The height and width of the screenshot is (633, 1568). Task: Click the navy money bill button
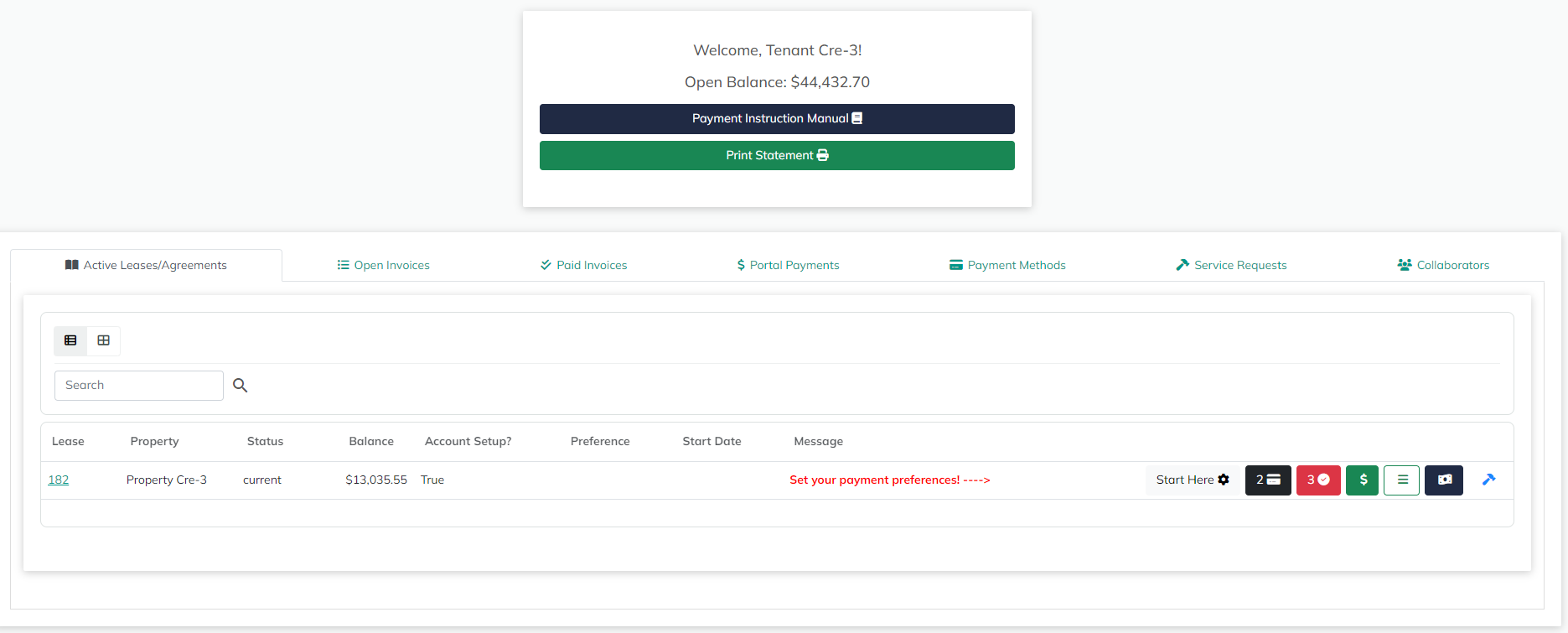click(x=1443, y=480)
